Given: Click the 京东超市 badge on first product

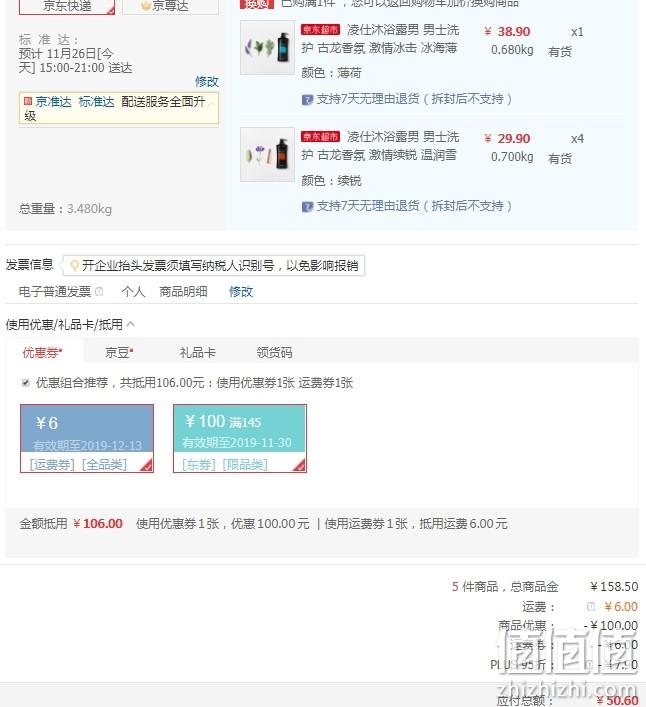Looking at the screenshot, I should pos(320,30).
